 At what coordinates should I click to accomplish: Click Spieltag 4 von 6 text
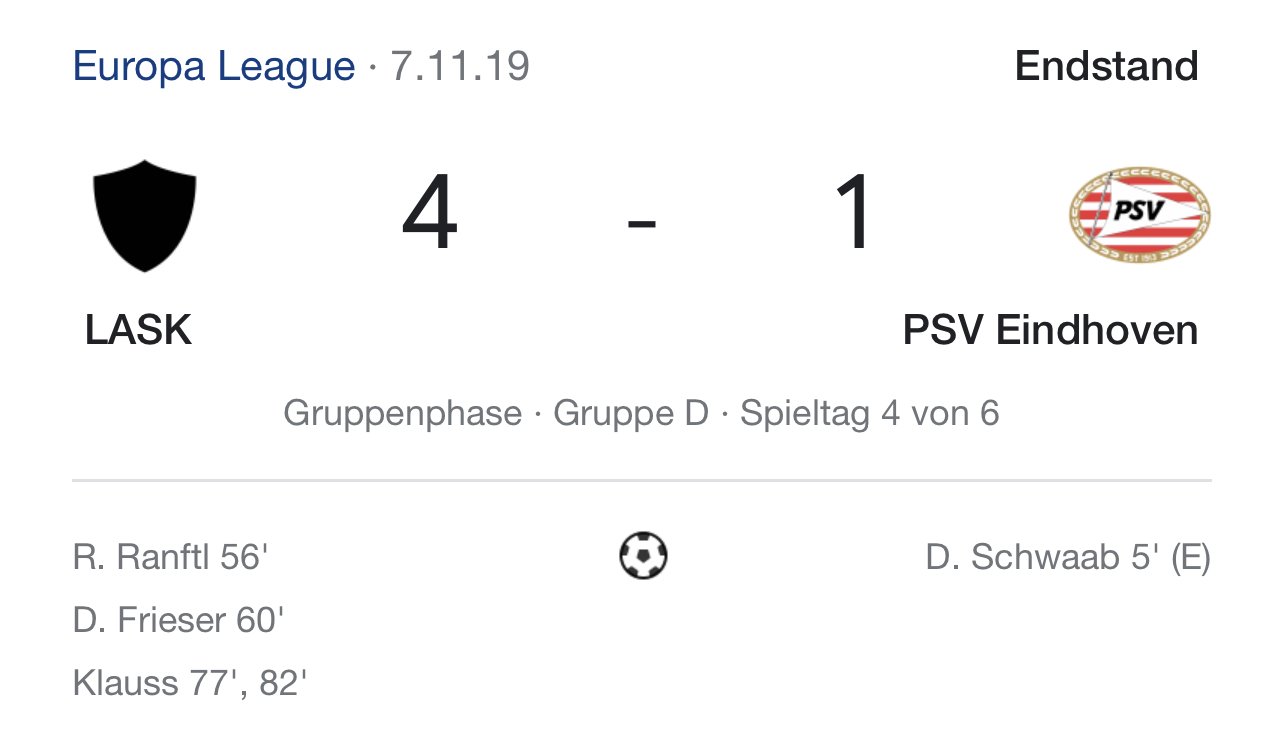point(869,413)
